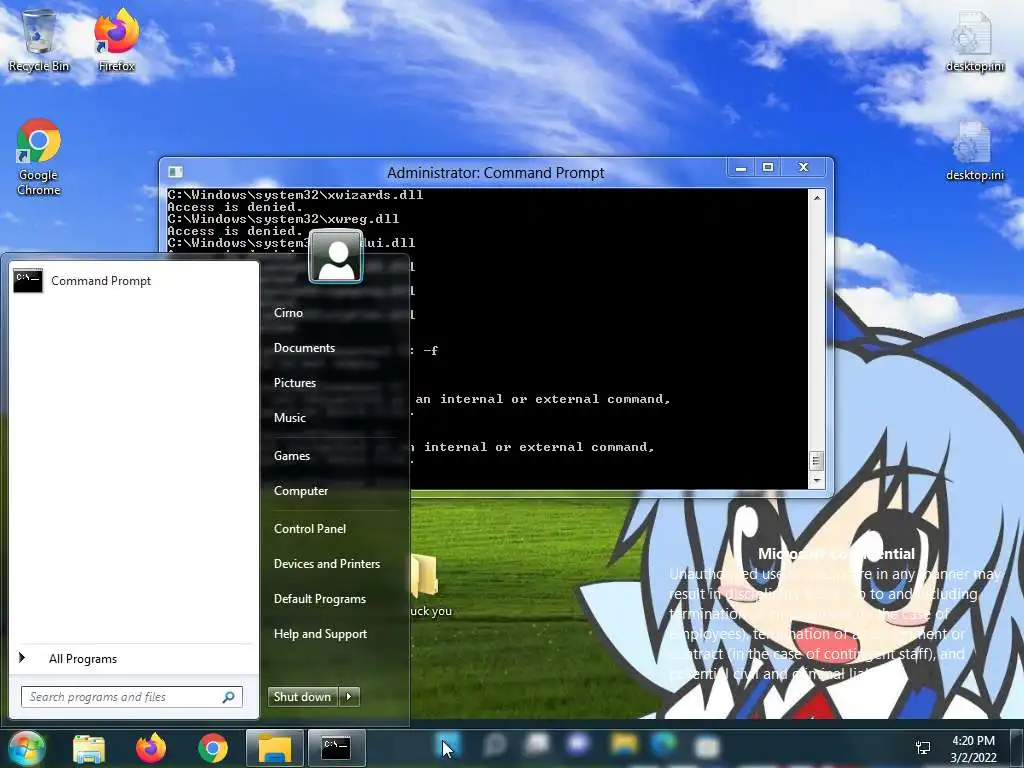Image resolution: width=1024 pixels, height=768 pixels.
Task: Open Devices and Printers
Action: 327,564
